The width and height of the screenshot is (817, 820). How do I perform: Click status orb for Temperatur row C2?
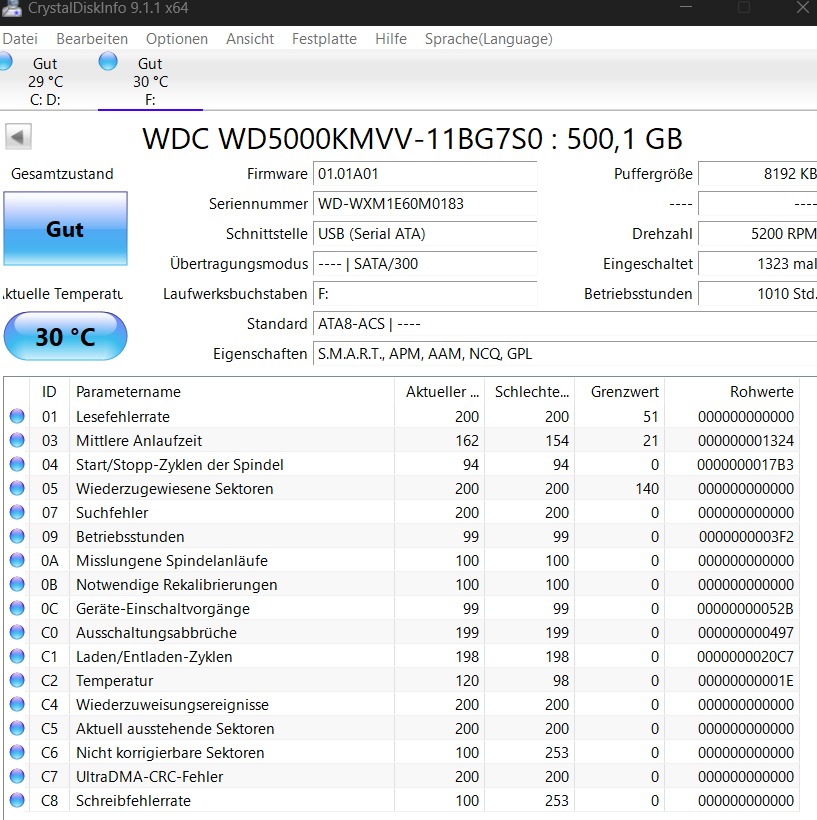[17, 680]
